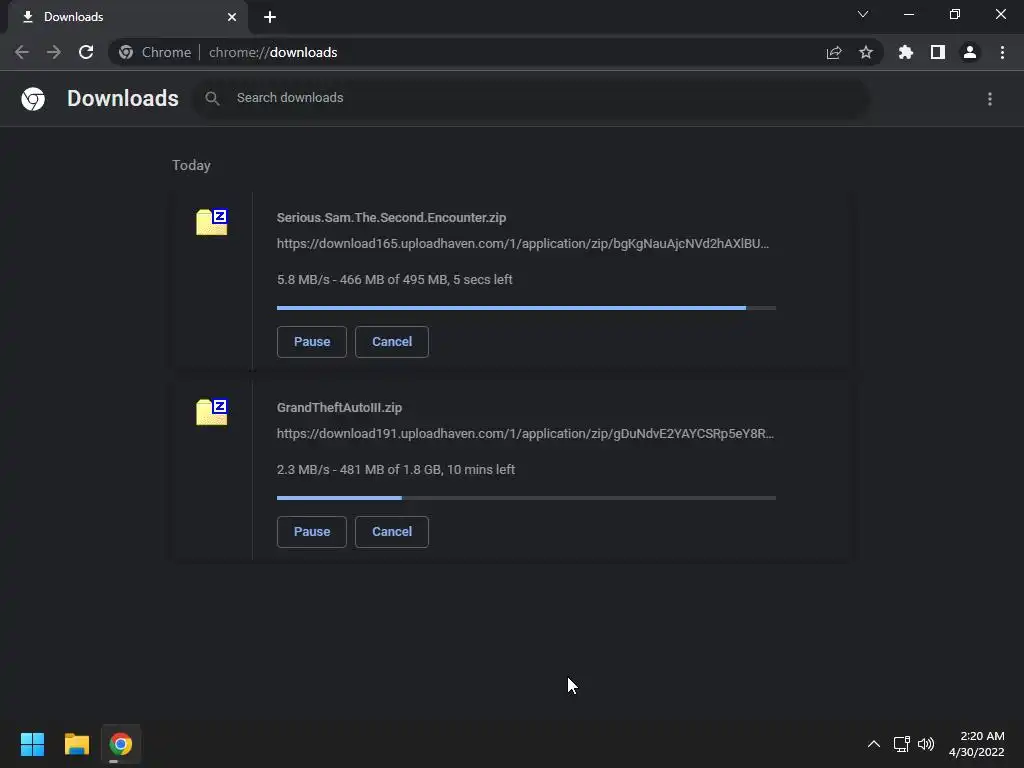This screenshot has height=768, width=1024.
Task: Click into the Search downloads field
Action: (x=530, y=98)
